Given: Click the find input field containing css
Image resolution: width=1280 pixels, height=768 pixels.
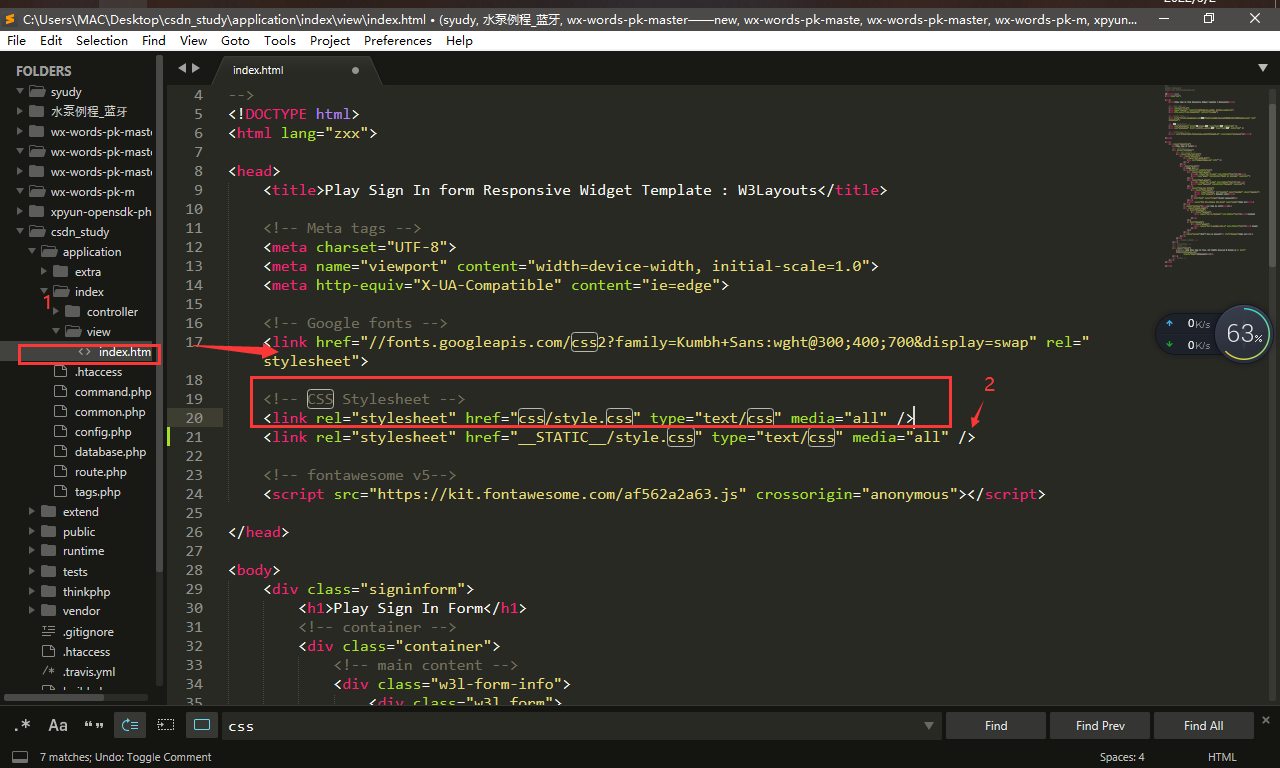Looking at the screenshot, I should tap(570, 726).
